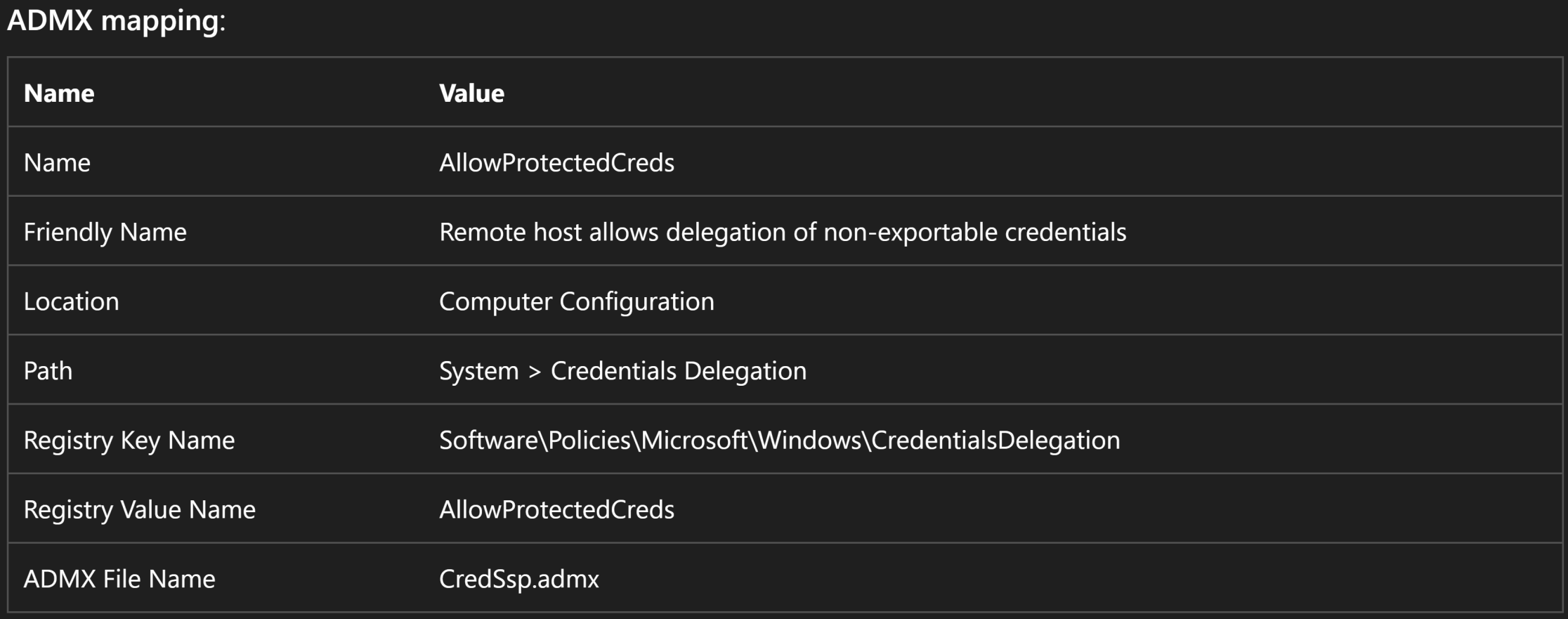Click the CredSsp.admx file name value

click(x=519, y=580)
